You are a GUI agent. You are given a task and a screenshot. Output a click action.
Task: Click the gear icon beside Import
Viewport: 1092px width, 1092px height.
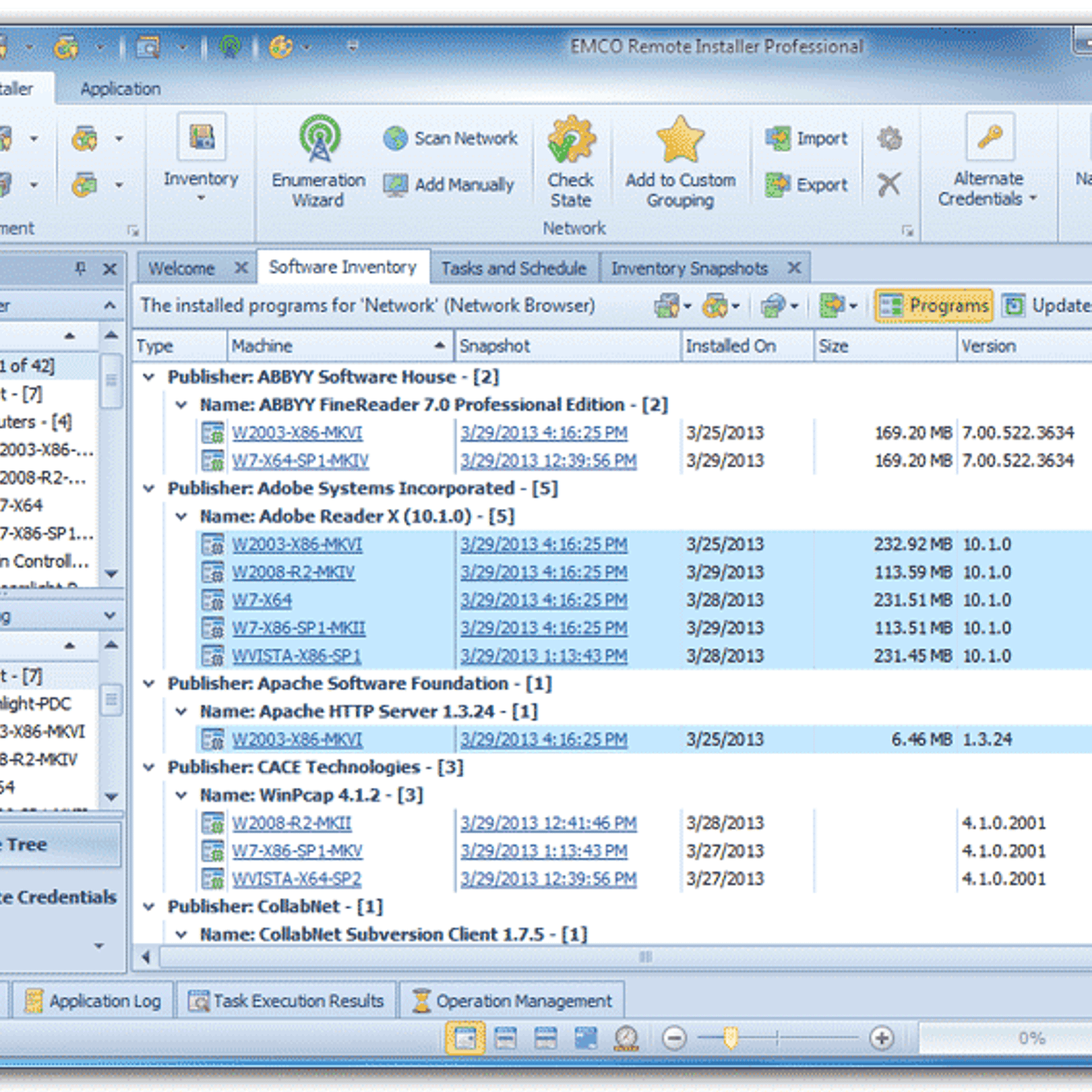[889, 139]
